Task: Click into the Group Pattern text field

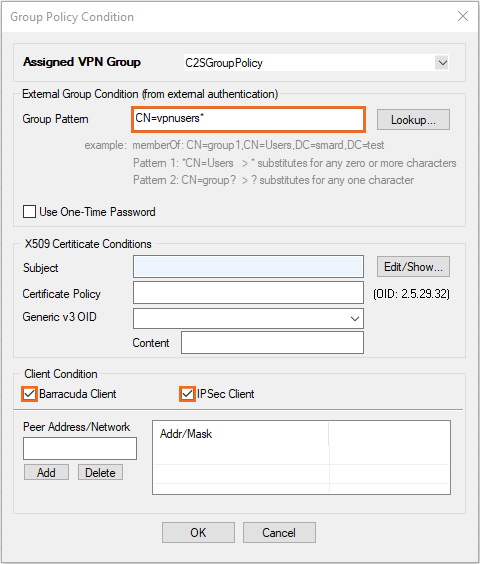Action: 248,119
